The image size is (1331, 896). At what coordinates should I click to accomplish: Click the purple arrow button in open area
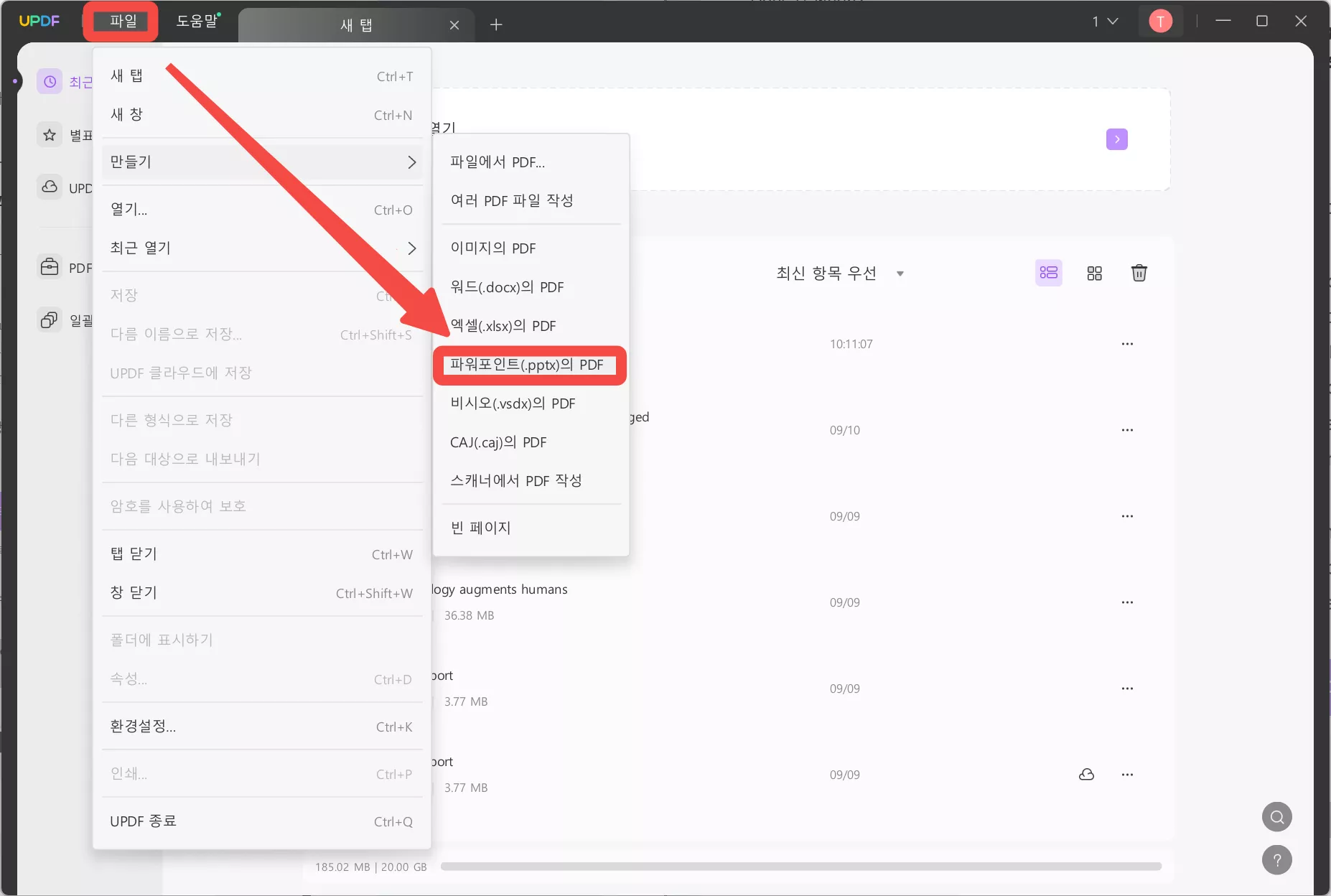coord(1117,139)
